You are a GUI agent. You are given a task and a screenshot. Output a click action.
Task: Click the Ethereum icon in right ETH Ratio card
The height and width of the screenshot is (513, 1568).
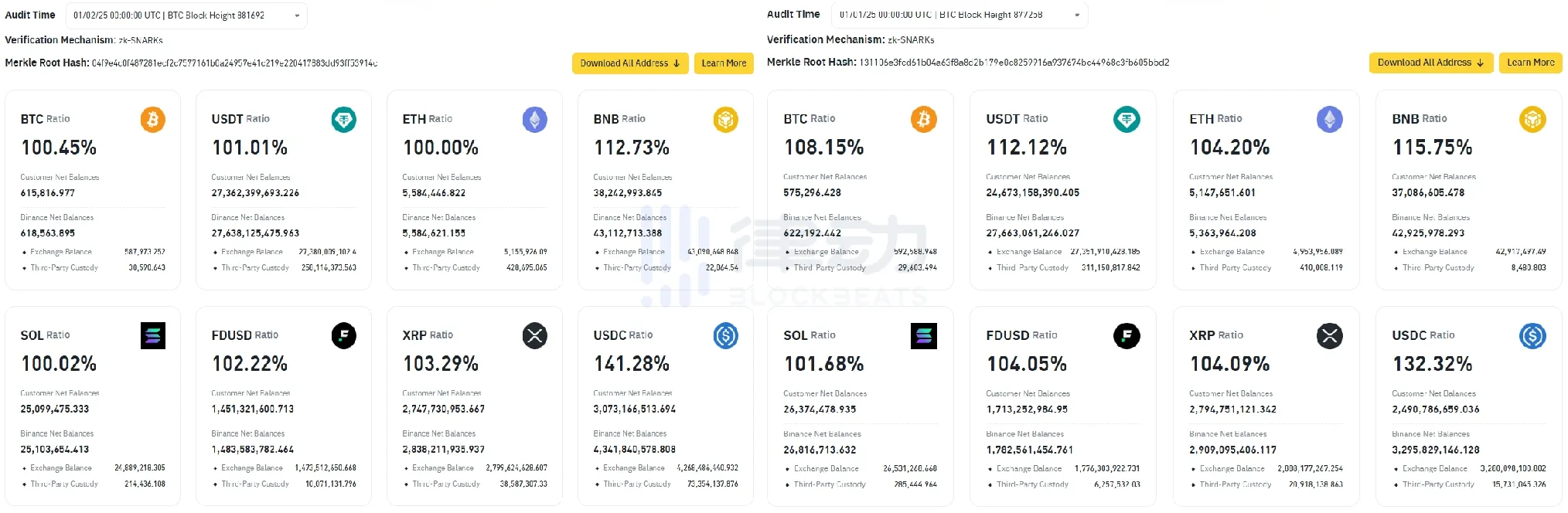pos(1329,120)
